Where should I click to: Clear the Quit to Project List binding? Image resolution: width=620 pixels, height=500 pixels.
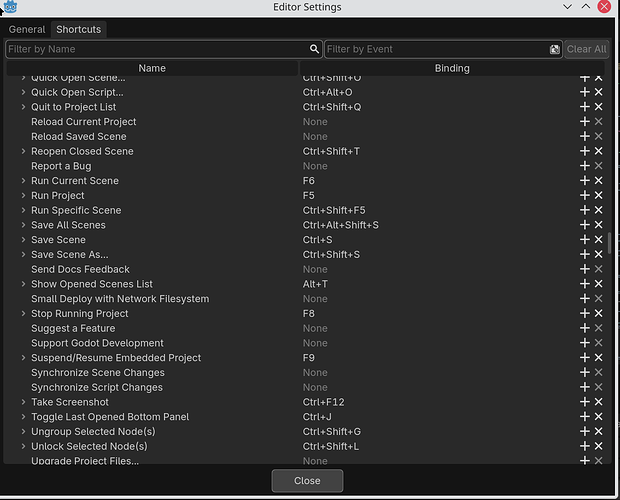click(x=599, y=107)
